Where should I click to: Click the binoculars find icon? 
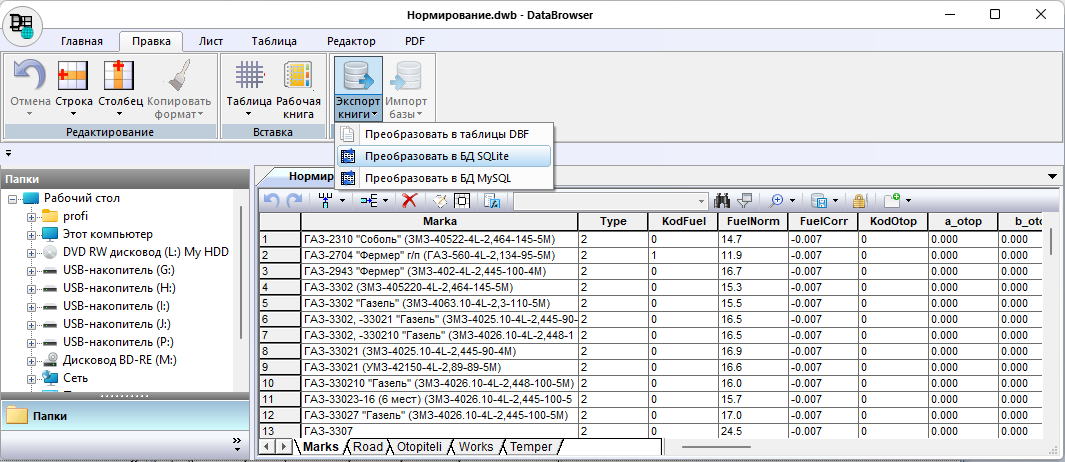pos(724,200)
